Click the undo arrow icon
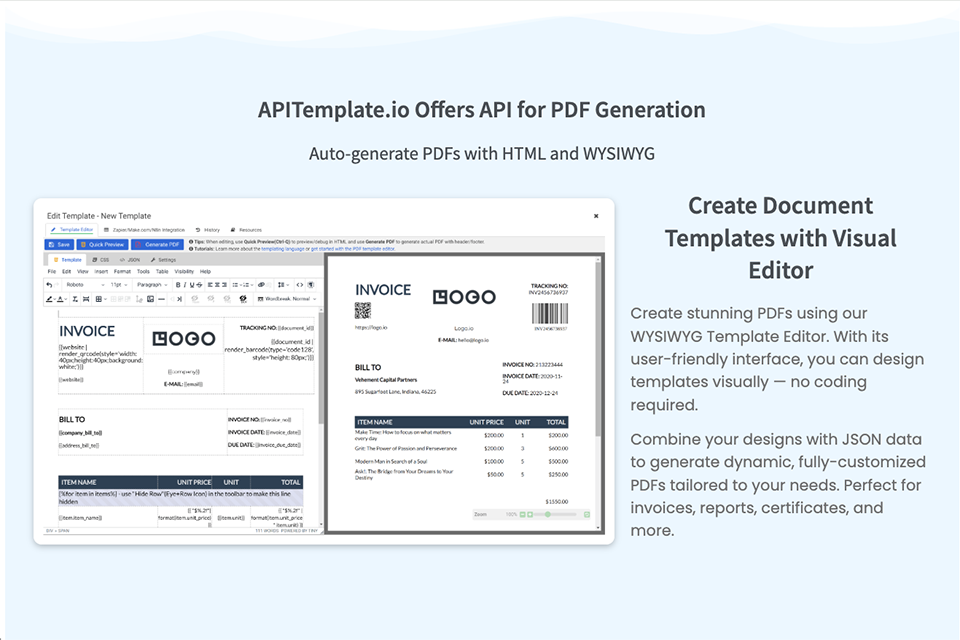This screenshot has width=960, height=640. click(x=49, y=285)
